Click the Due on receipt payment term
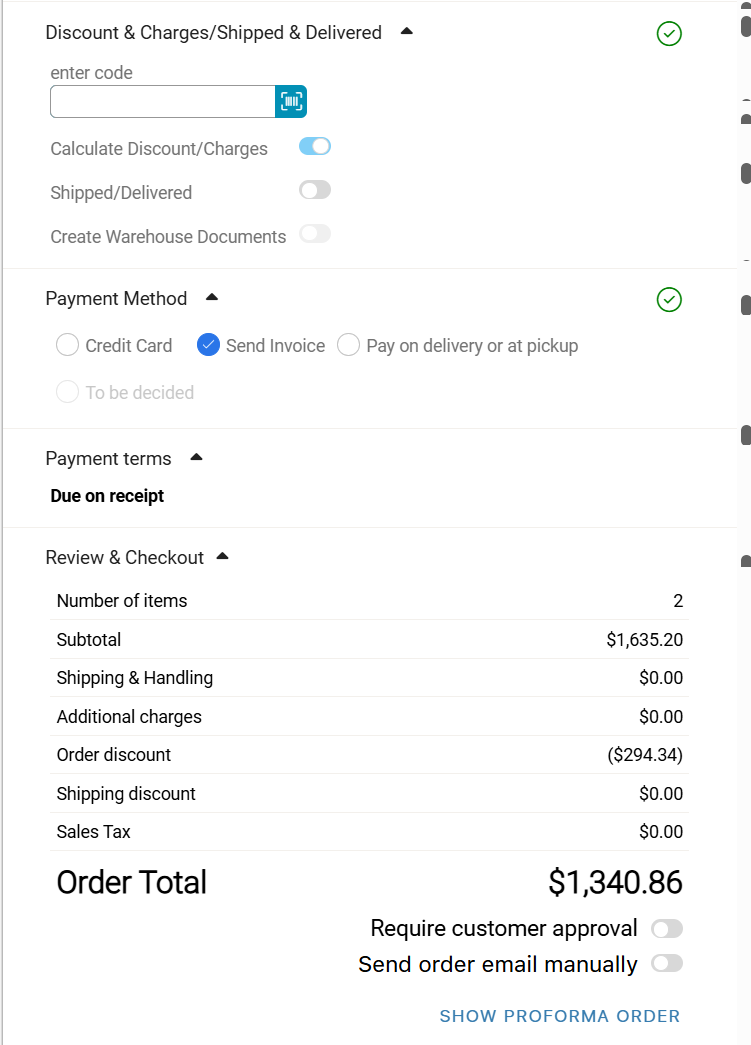The height and width of the screenshot is (1045, 751). click(x=107, y=496)
